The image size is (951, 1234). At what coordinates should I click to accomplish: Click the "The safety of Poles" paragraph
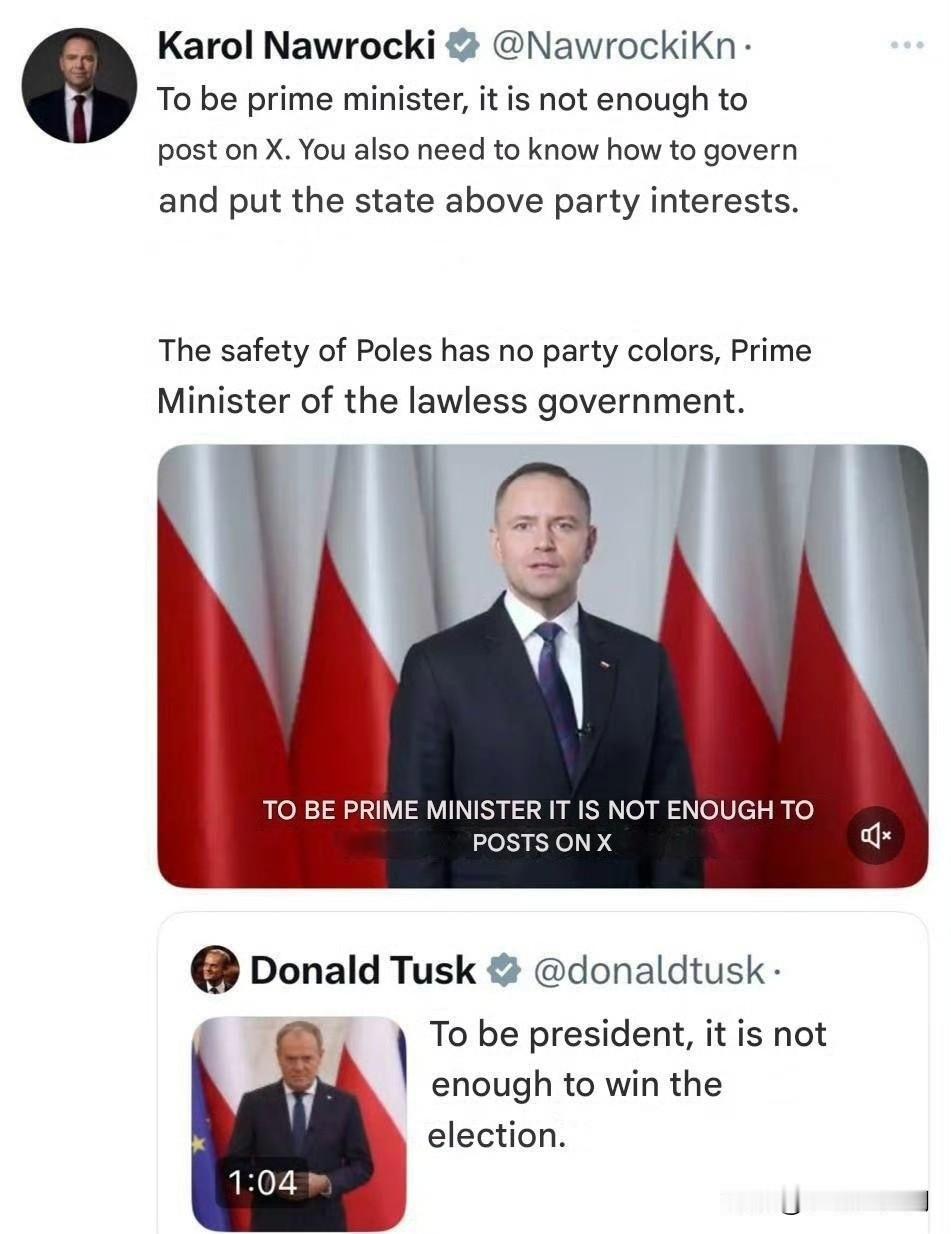click(484, 351)
